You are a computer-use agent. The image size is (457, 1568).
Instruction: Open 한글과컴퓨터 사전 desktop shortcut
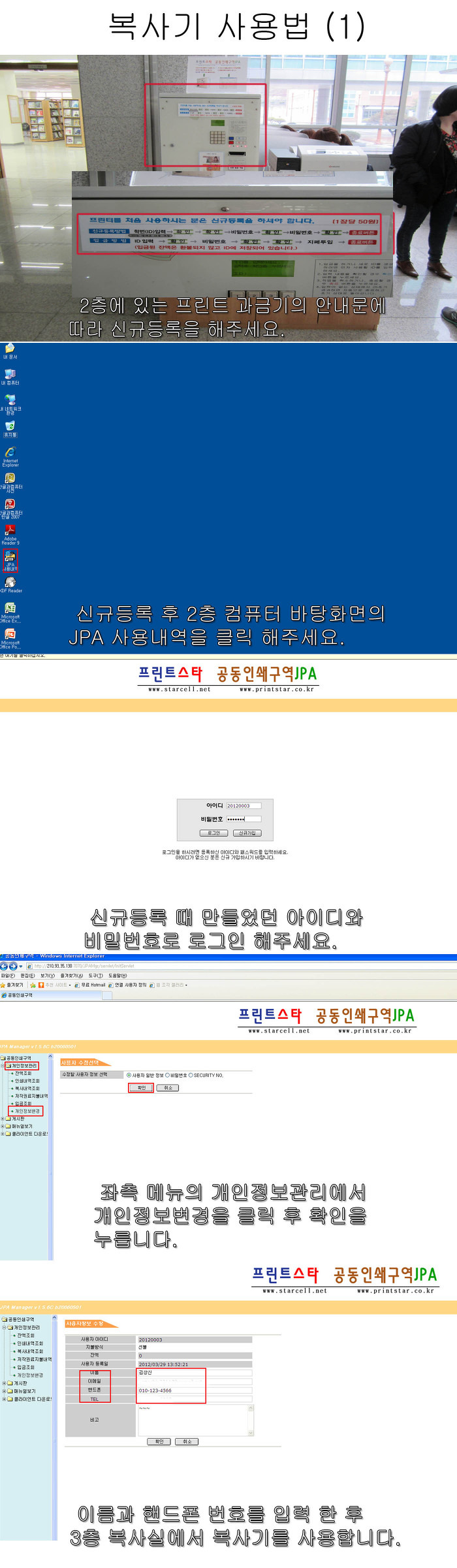coord(10,483)
